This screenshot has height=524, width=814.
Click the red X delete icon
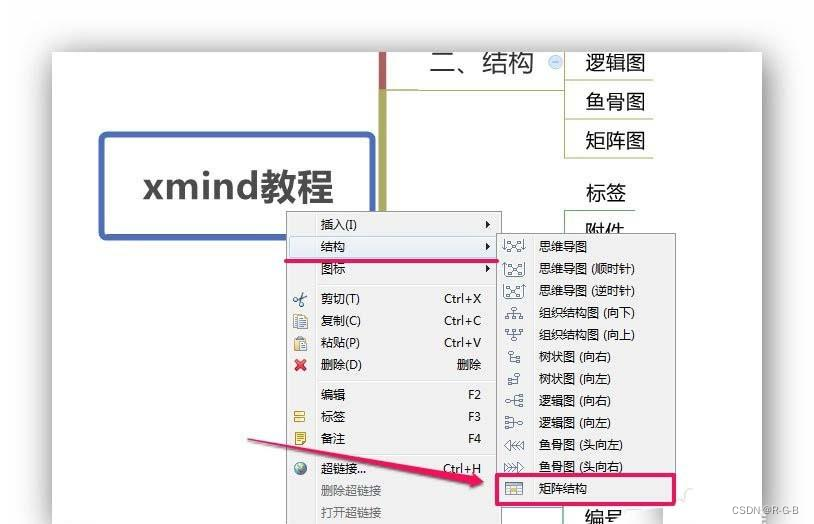pos(300,365)
